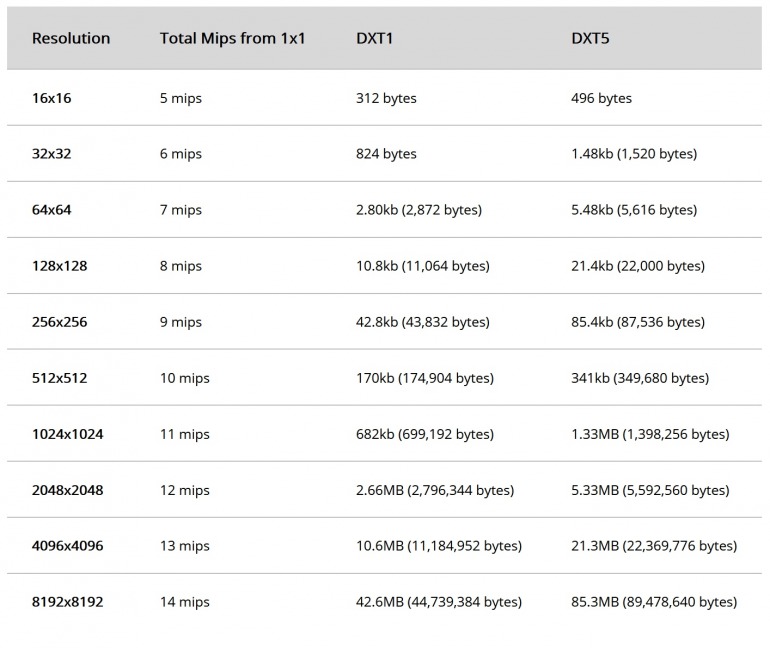The height and width of the screenshot is (648, 770).
Task: Click the 21.4kb (22,000 bytes) value
Action: pyautogui.click(x=638, y=266)
